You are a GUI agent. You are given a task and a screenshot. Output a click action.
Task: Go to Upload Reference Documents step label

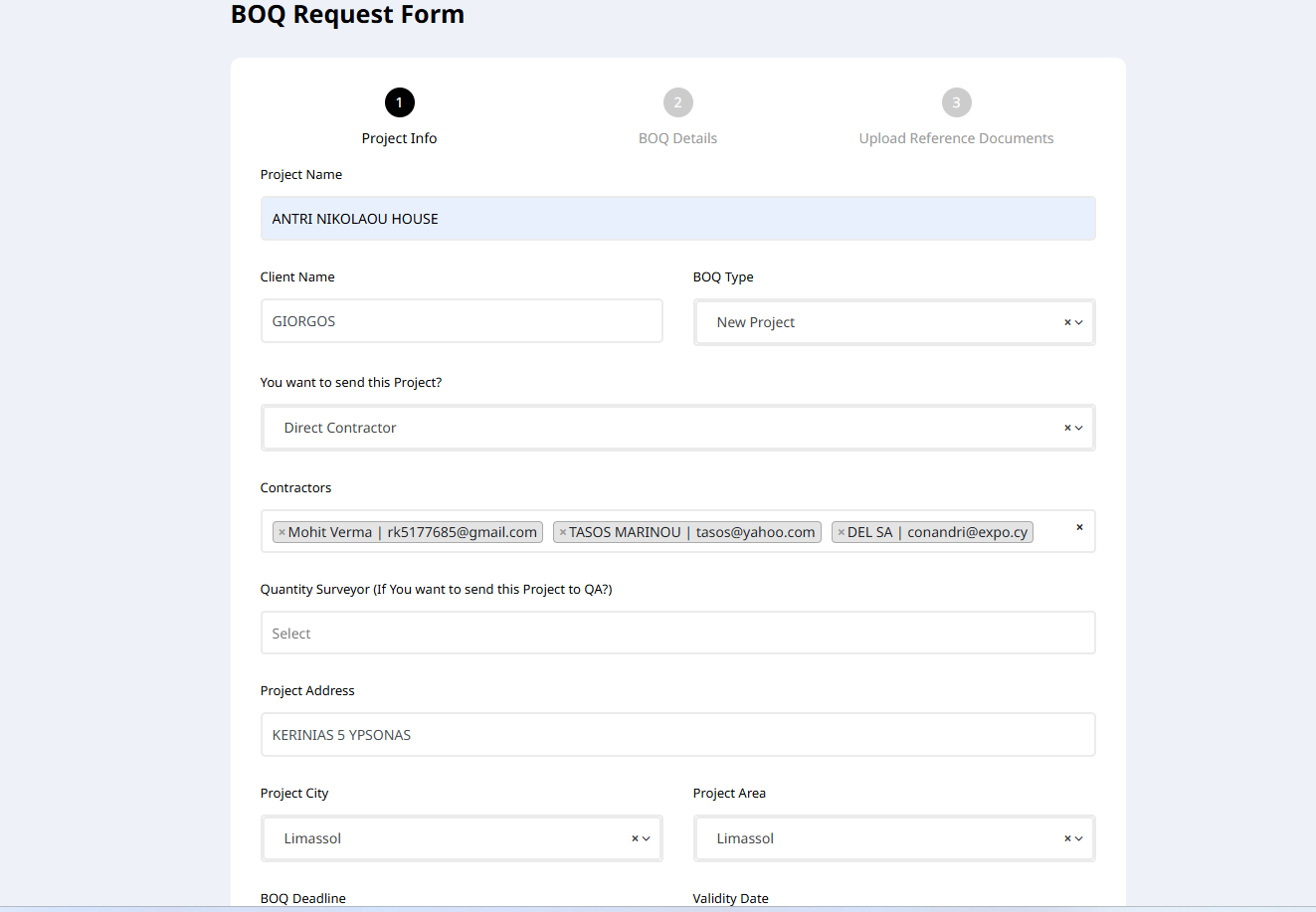click(956, 138)
